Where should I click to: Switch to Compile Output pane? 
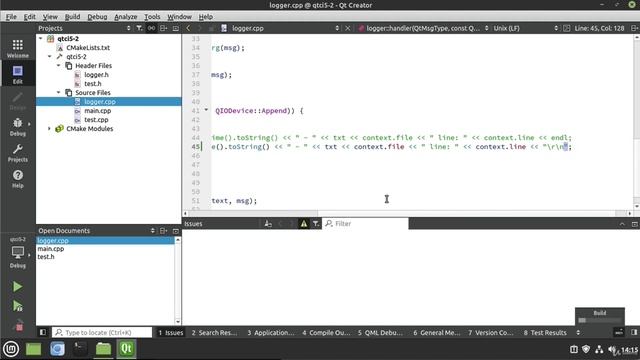pyautogui.click(x=326, y=332)
